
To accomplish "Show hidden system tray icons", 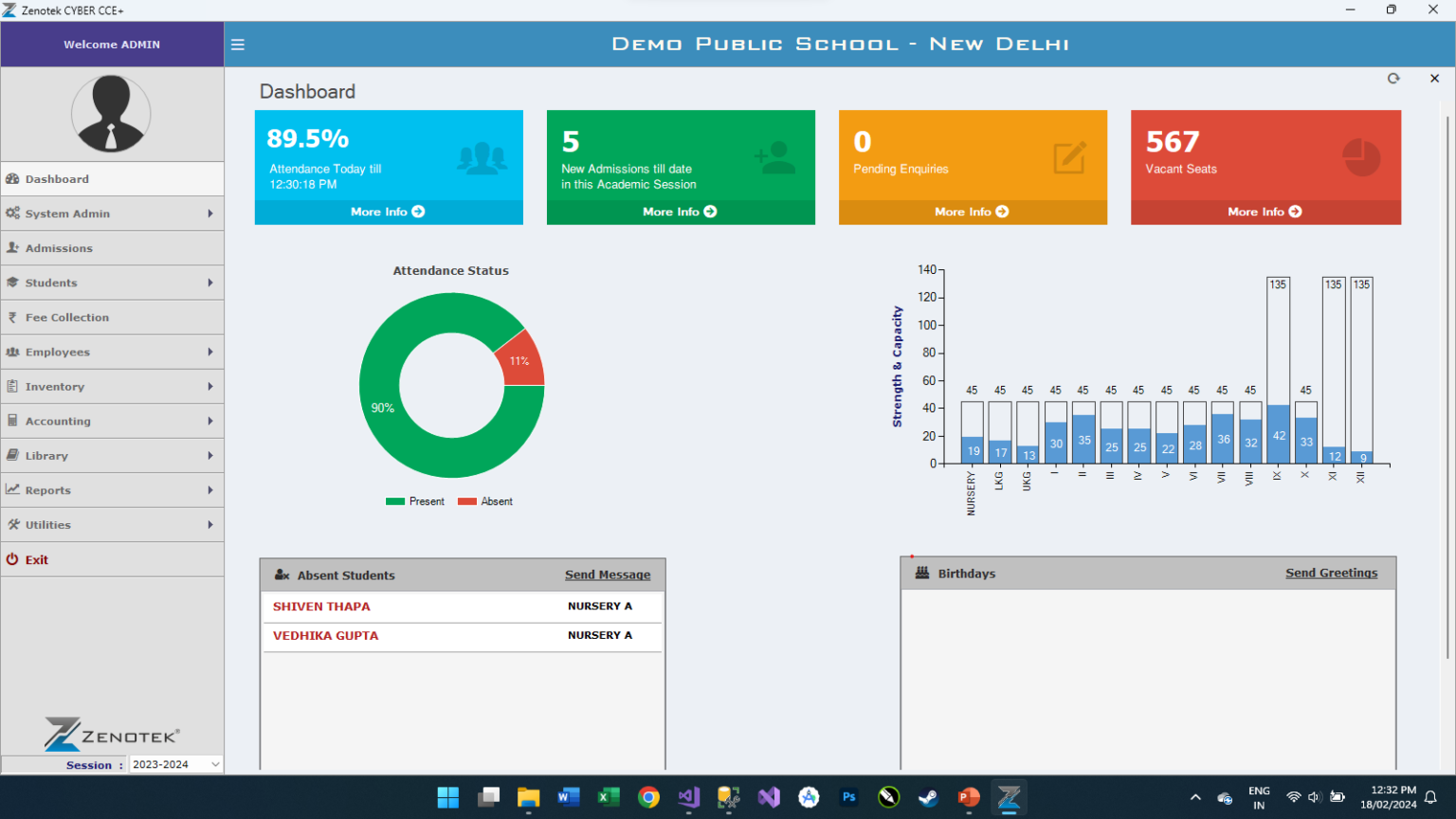I will pos(1195,797).
